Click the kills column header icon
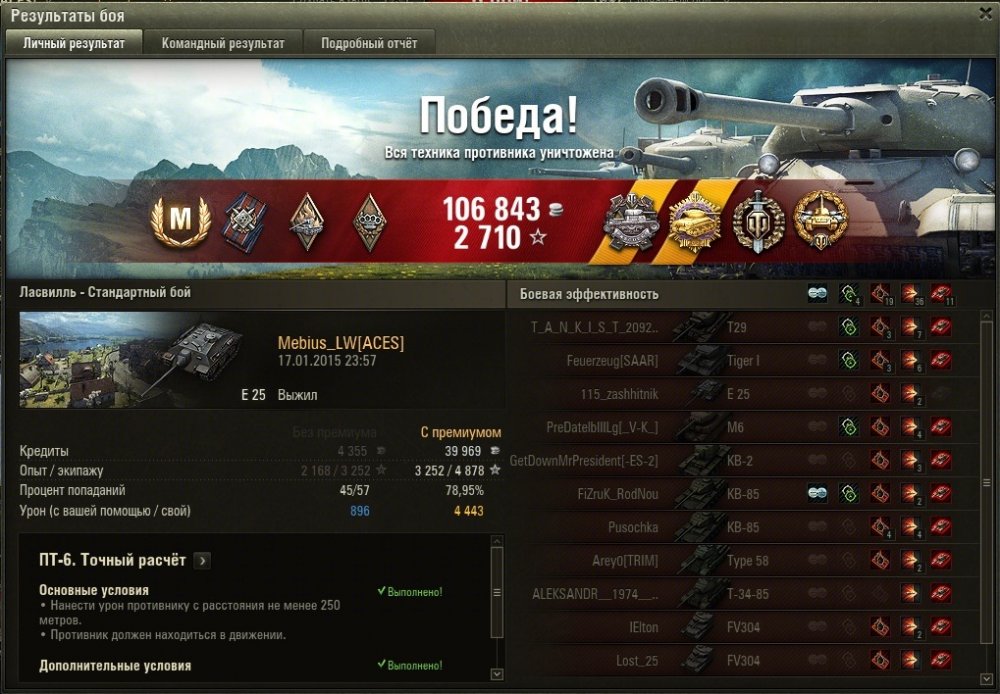This screenshot has width=1000, height=694. click(941, 294)
